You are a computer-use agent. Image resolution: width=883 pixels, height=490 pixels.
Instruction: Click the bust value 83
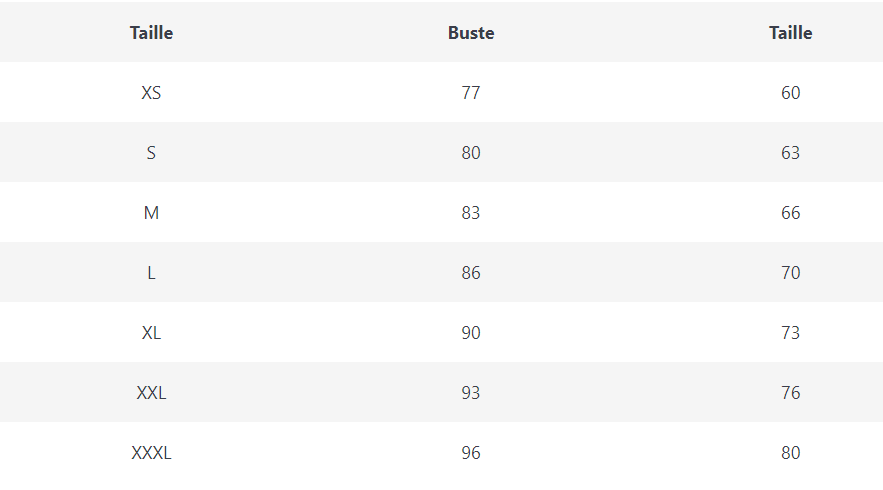471,213
